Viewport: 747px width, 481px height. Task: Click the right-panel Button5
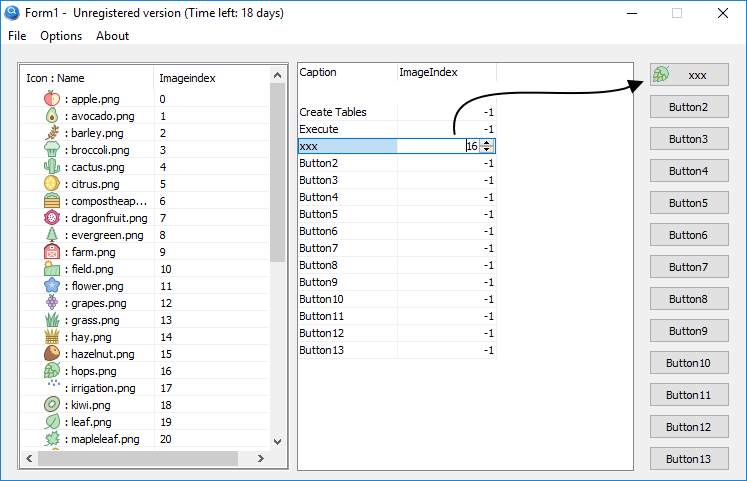[x=689, y=203]
